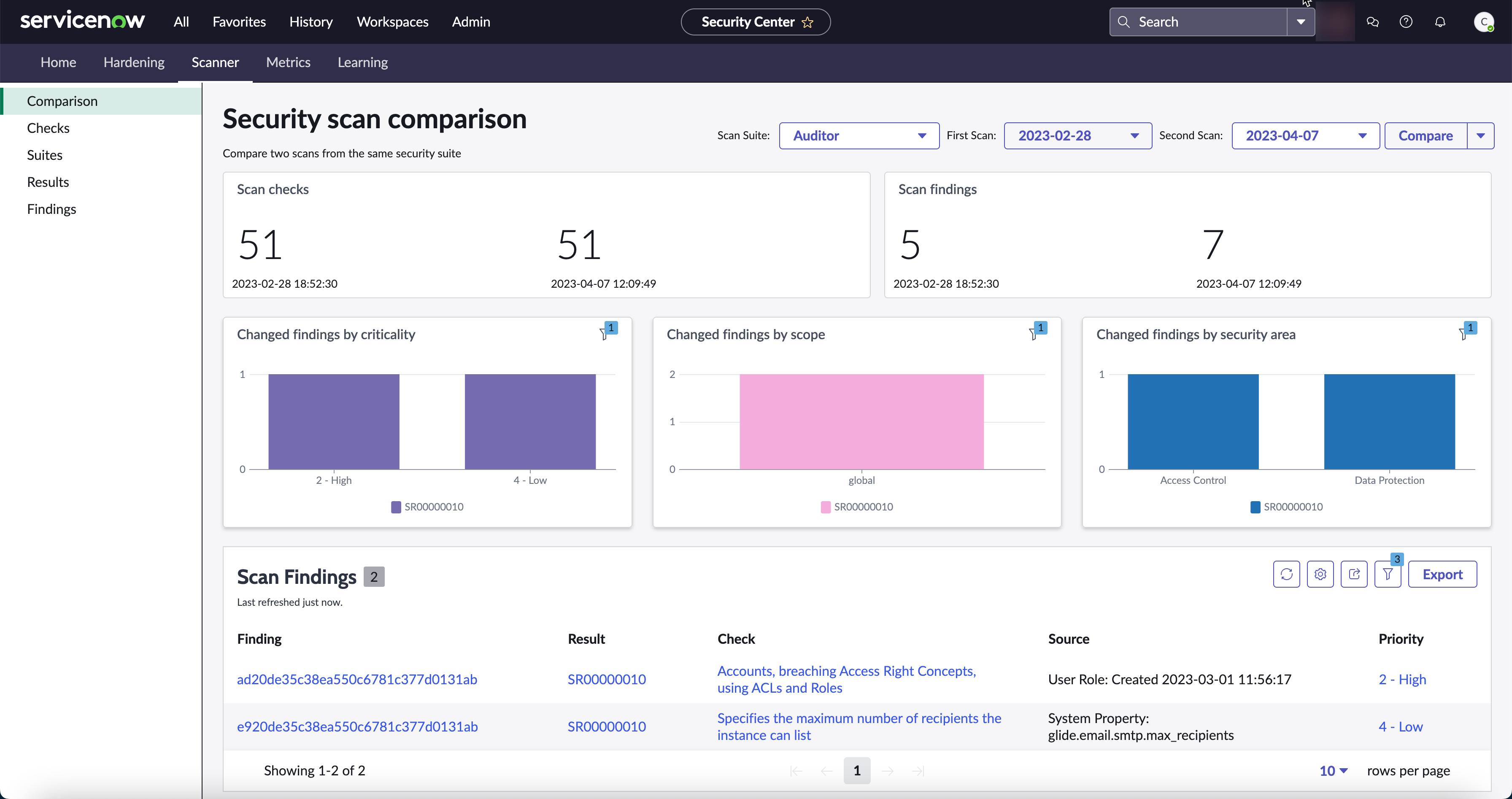Open SR00000010 result in the Low priority row

click(x=606, y=727)
